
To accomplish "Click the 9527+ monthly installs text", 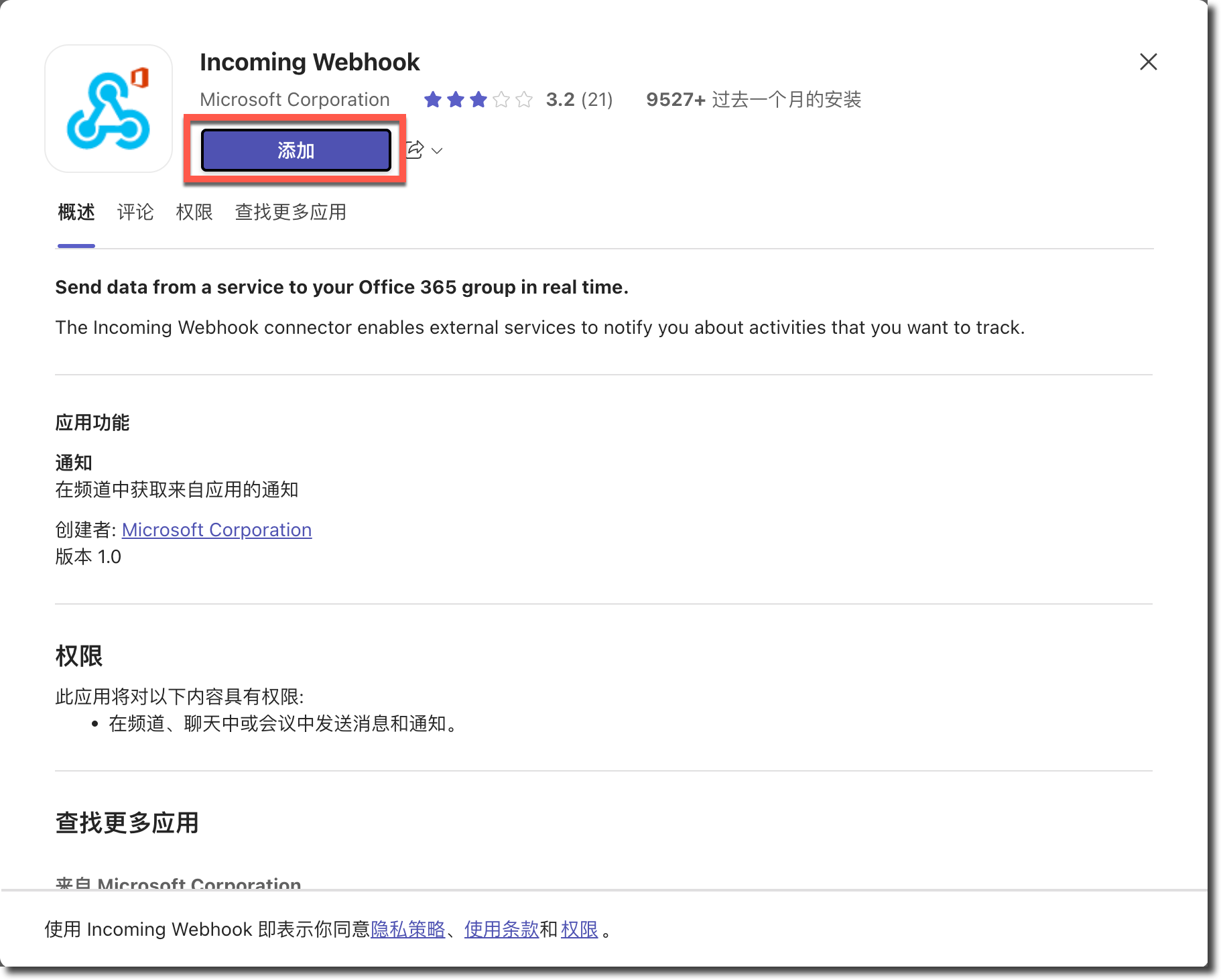I will [753, 100].
